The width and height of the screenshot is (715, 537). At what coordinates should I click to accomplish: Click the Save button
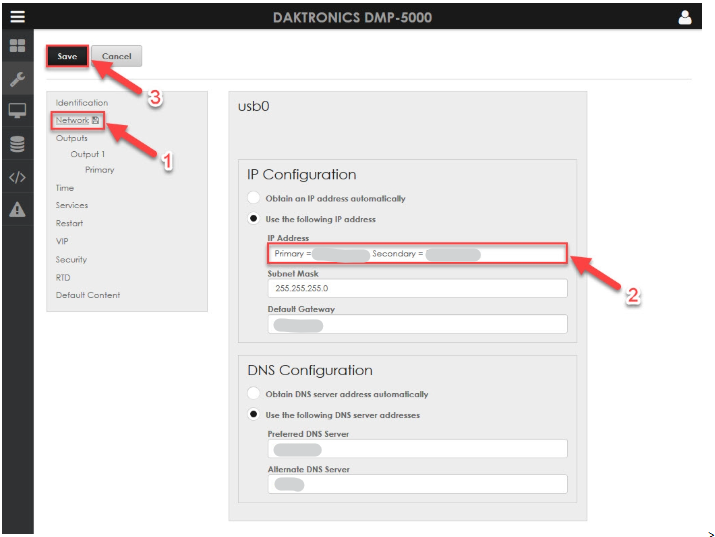[67, 57]
